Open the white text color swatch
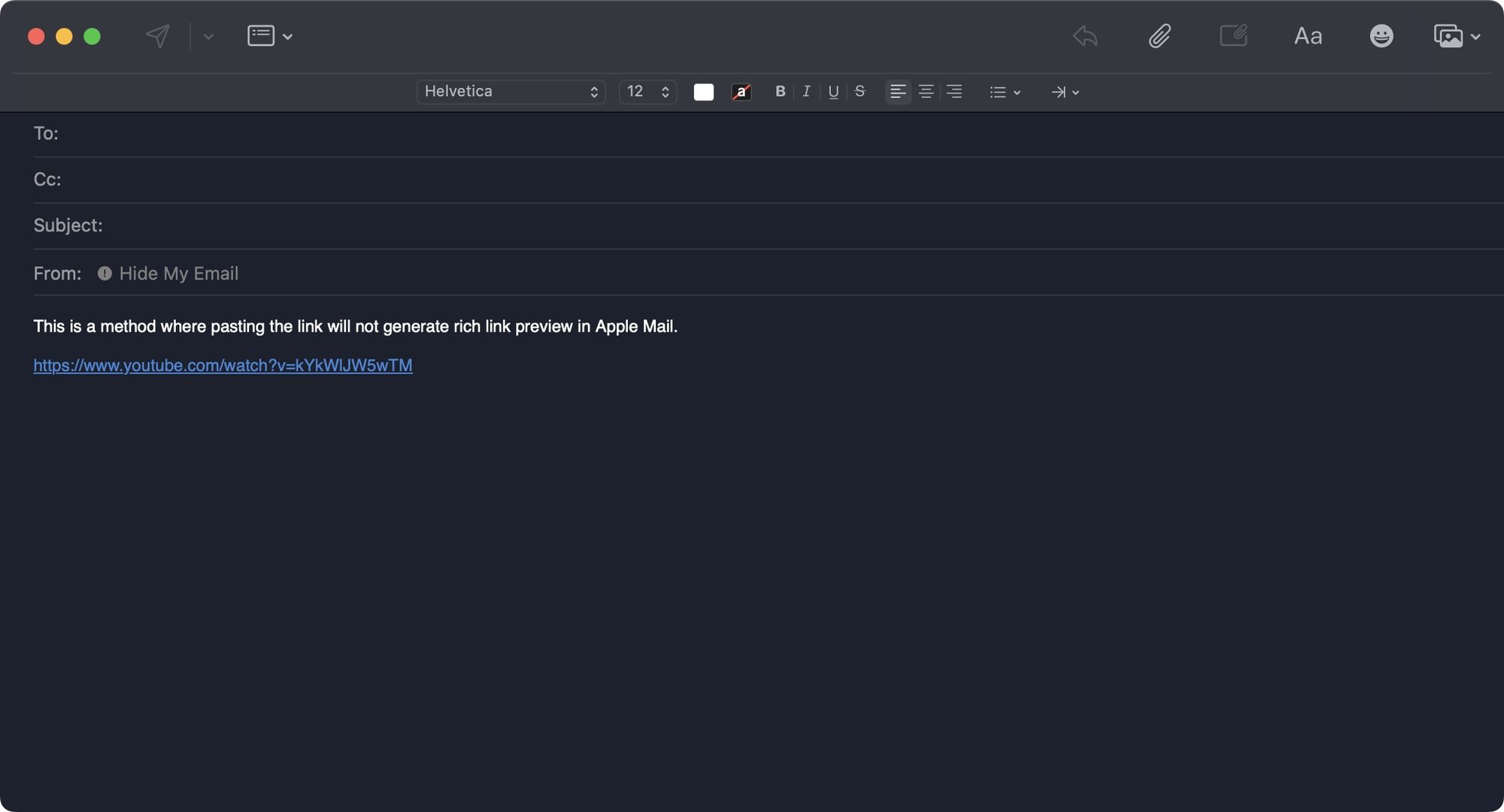1504x812 pixels. pyautogui.click(x=704, y=92)
